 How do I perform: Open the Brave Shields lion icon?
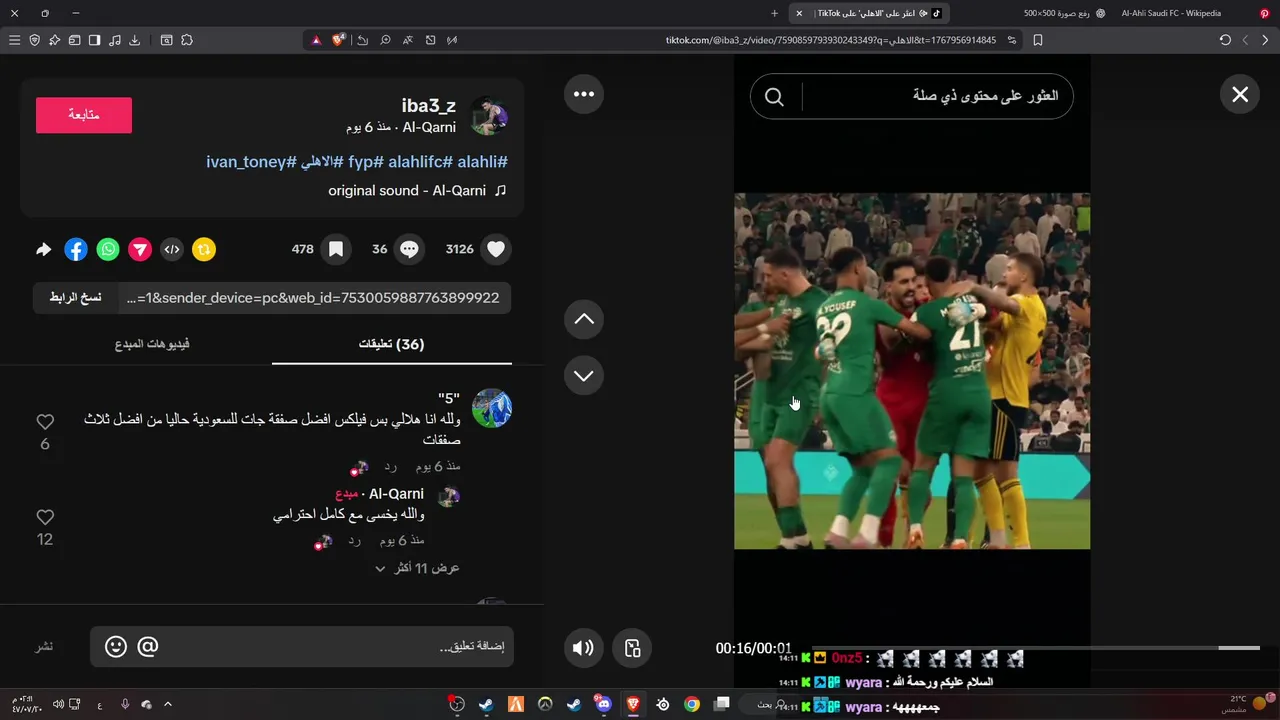tap(339, 40)
